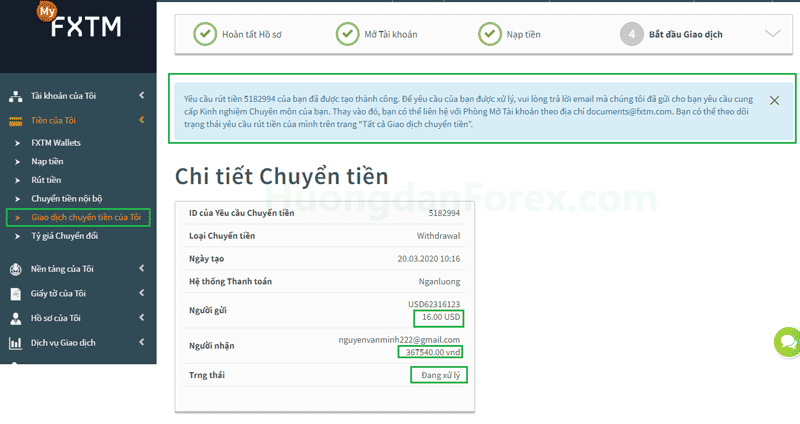Click the Mở Tài khoản checkmark icon
The image size is (800, 424).
point(347,34)
